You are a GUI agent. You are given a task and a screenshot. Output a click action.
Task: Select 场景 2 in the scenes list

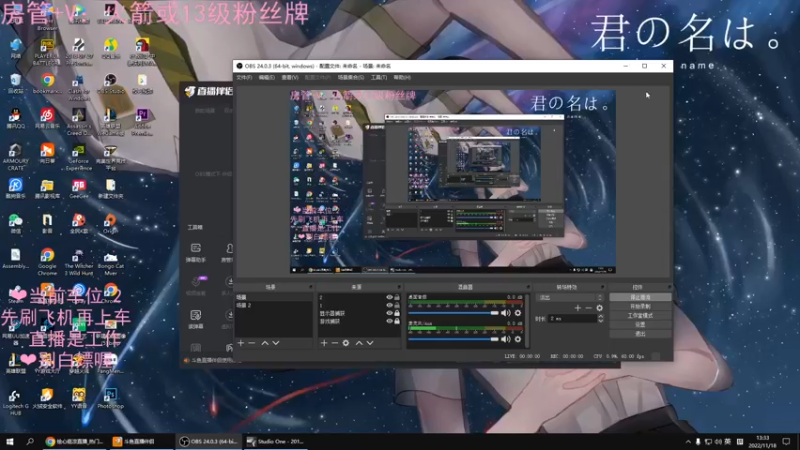point(273,305)
